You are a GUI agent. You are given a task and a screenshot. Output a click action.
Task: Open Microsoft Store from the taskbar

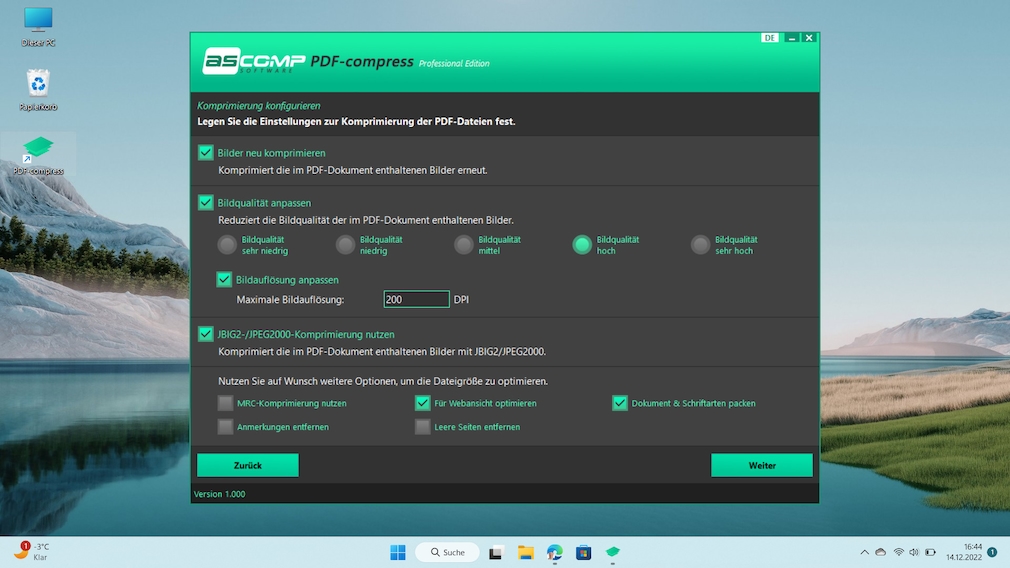583,552
